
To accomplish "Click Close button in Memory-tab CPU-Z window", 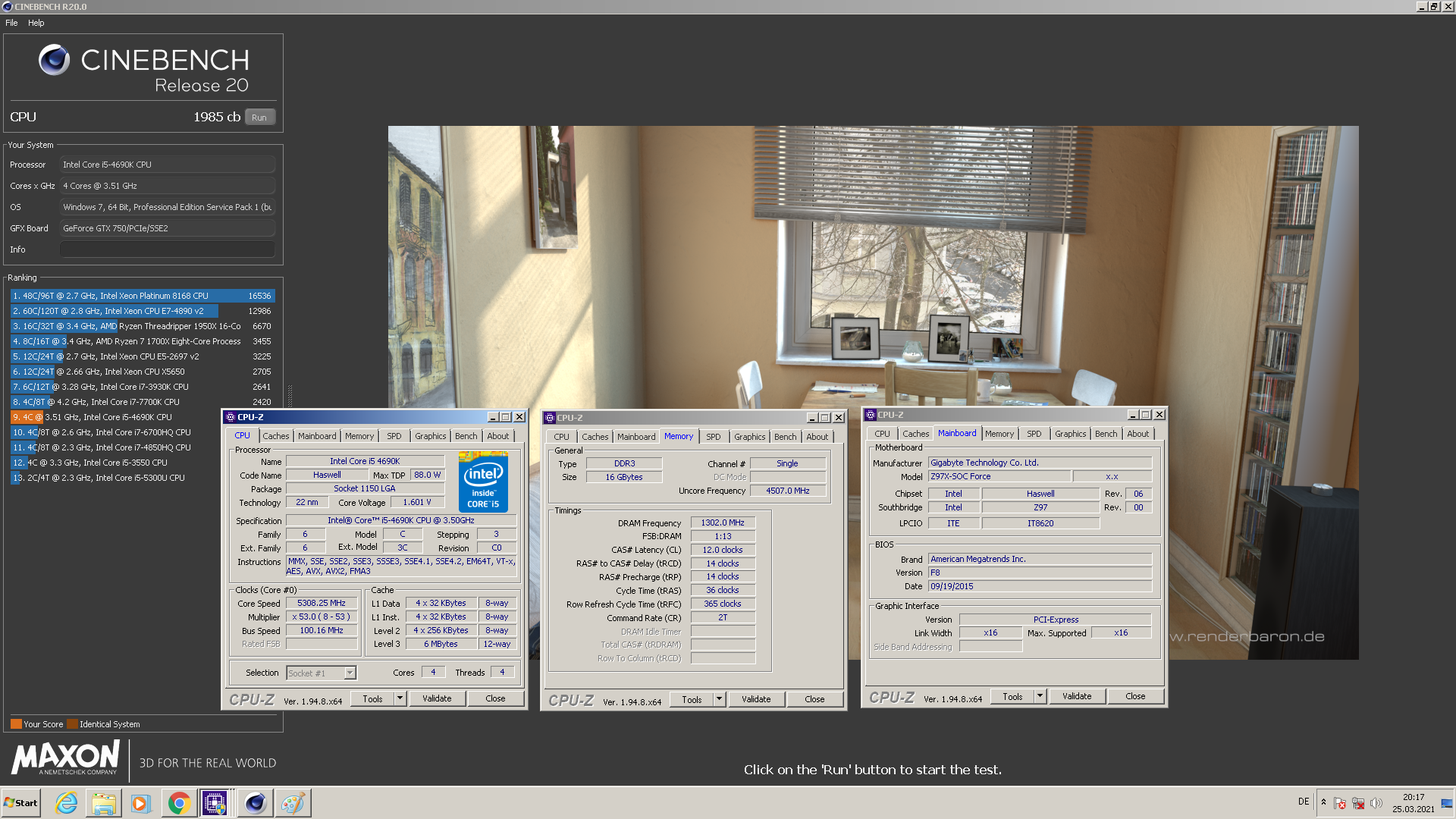I will (x=814, y=699).
